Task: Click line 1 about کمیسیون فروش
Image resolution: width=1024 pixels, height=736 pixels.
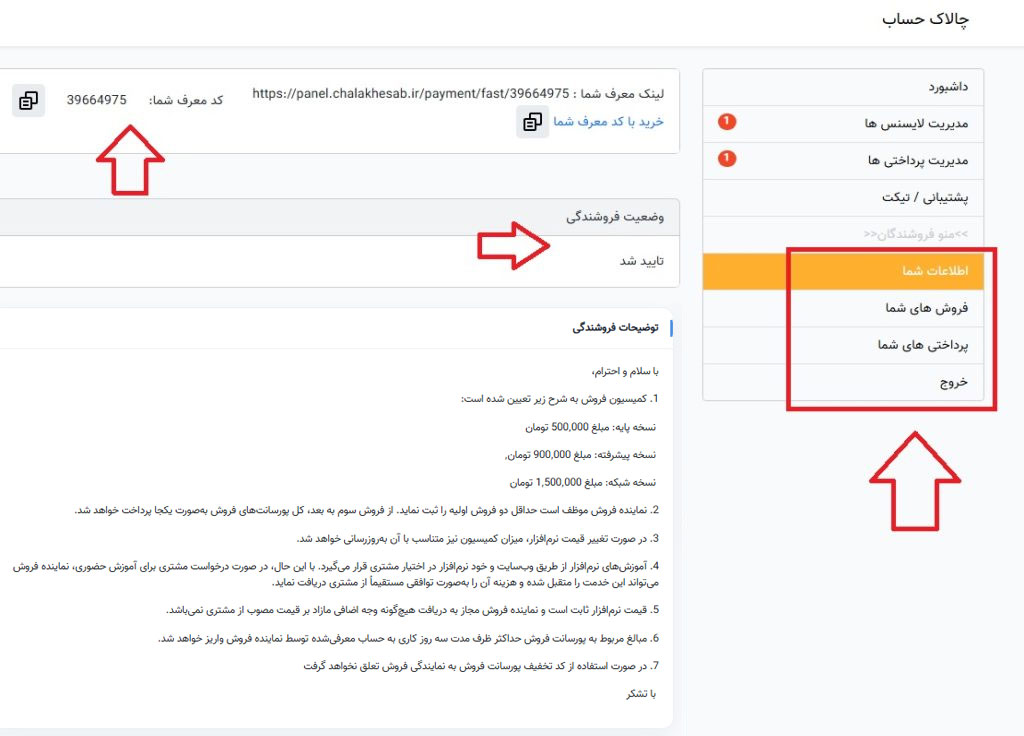Action: [x=560, y=399]
